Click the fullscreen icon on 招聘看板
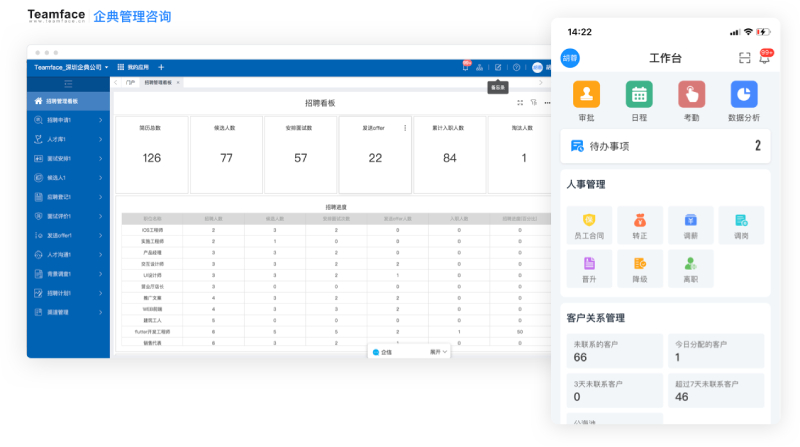Screen dimensions: 800x447 (520, 103)
